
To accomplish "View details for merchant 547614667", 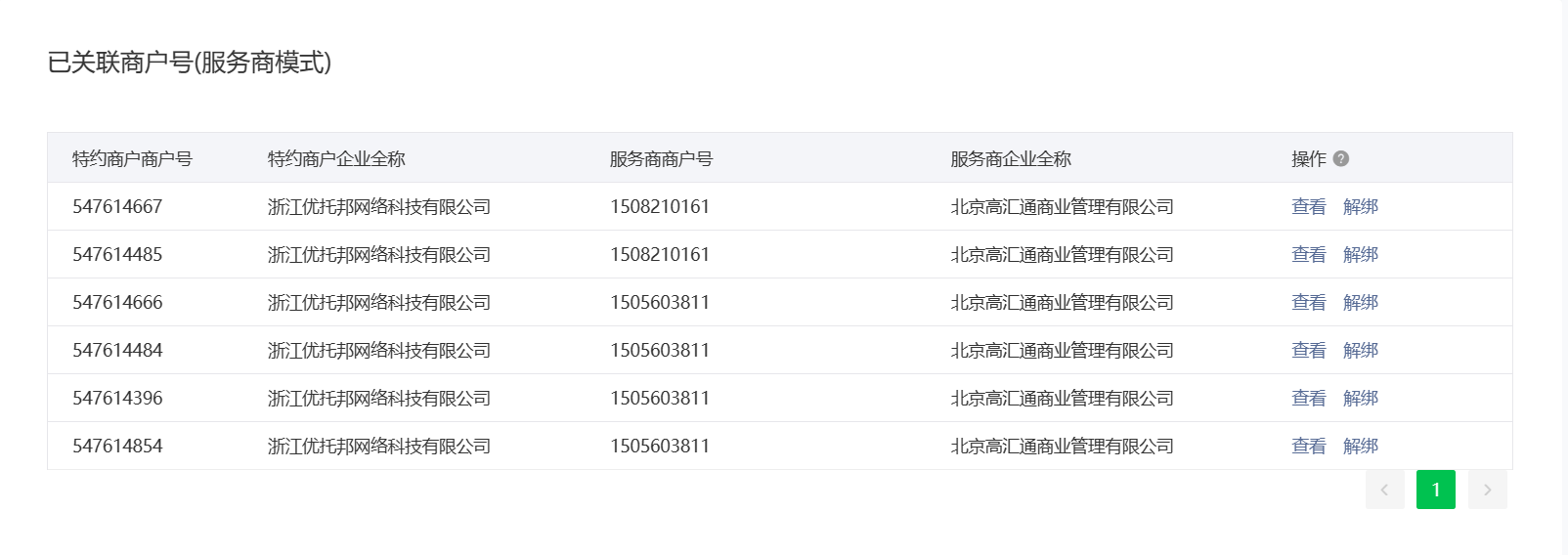I will (x=1308, y=206).
